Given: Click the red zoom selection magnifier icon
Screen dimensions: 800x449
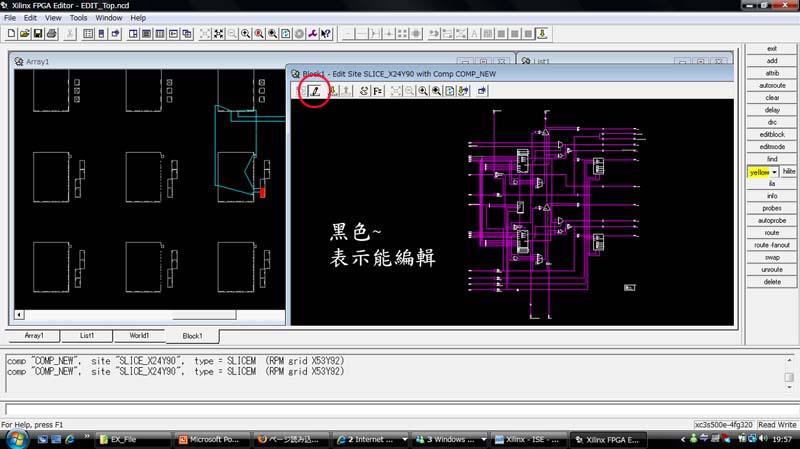Looking at the screenshot, I should tap(259, 34).
